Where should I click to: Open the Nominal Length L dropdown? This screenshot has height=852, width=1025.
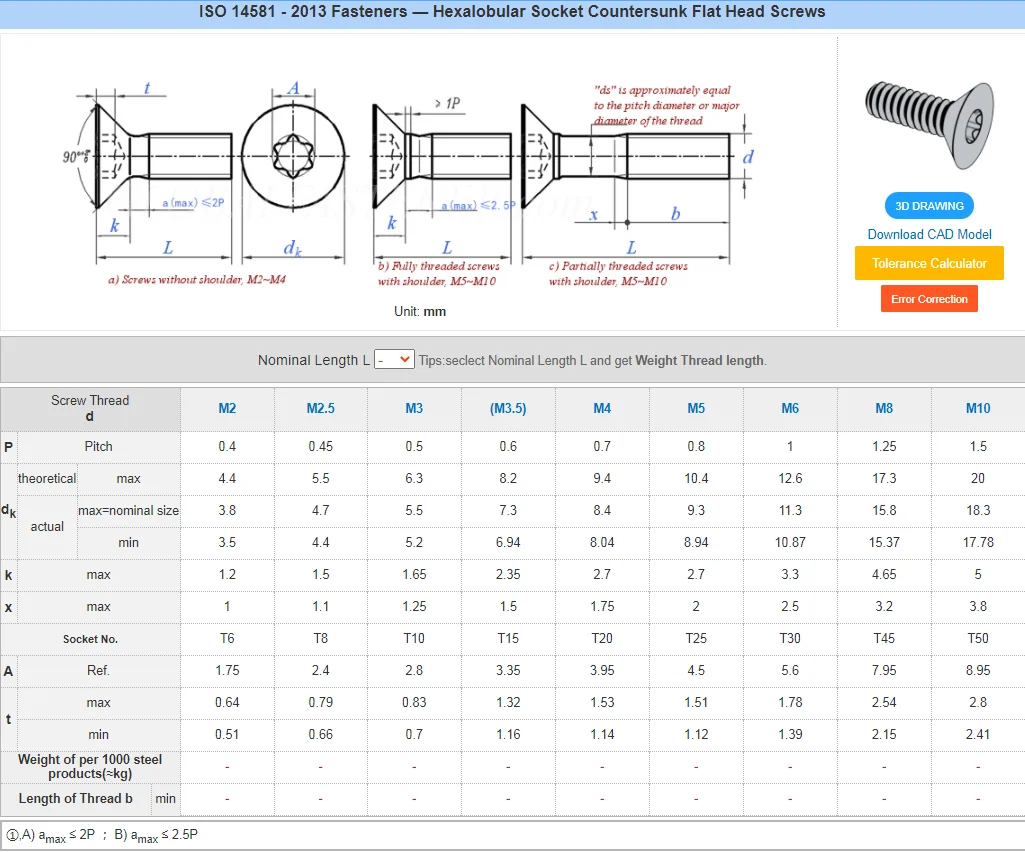tap(394, 358)
